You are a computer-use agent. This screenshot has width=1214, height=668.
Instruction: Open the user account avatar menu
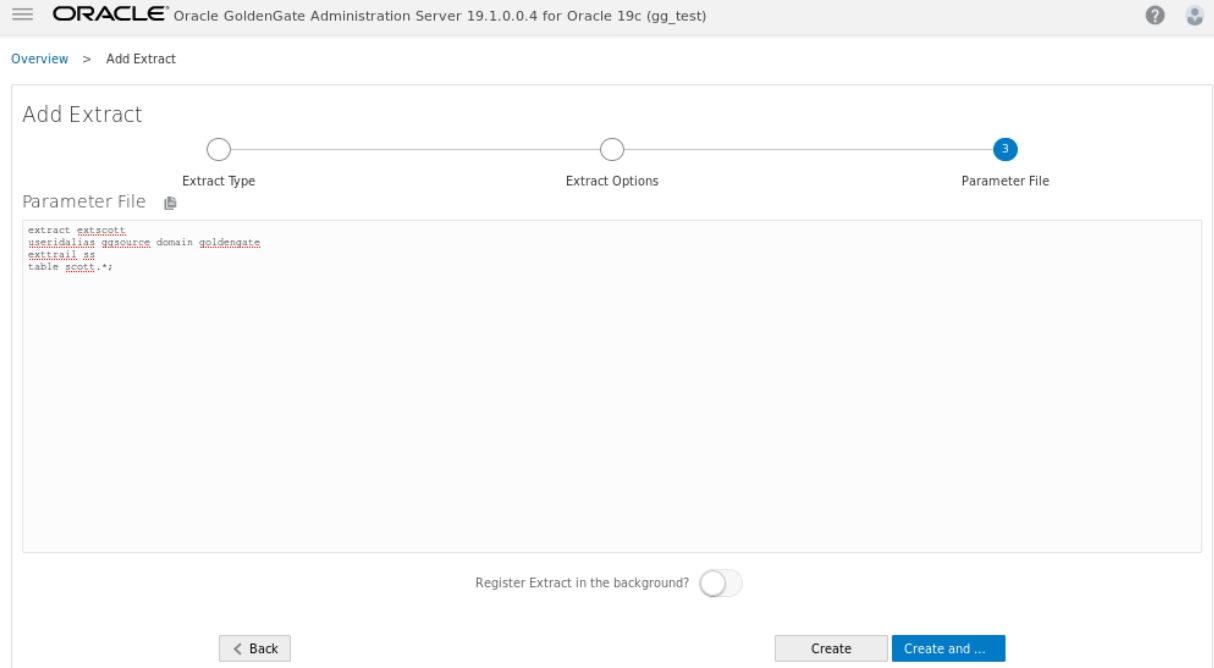[x=1194, y=15]
